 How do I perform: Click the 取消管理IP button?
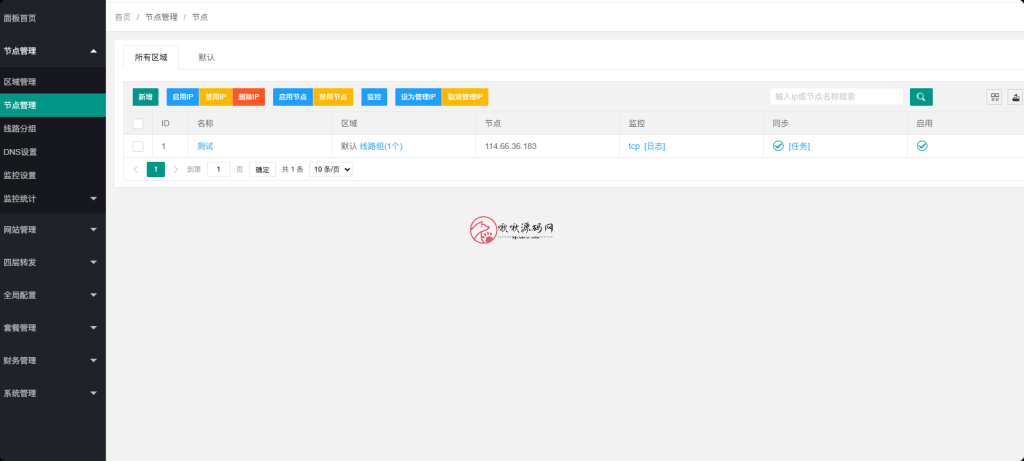(465, 97)
